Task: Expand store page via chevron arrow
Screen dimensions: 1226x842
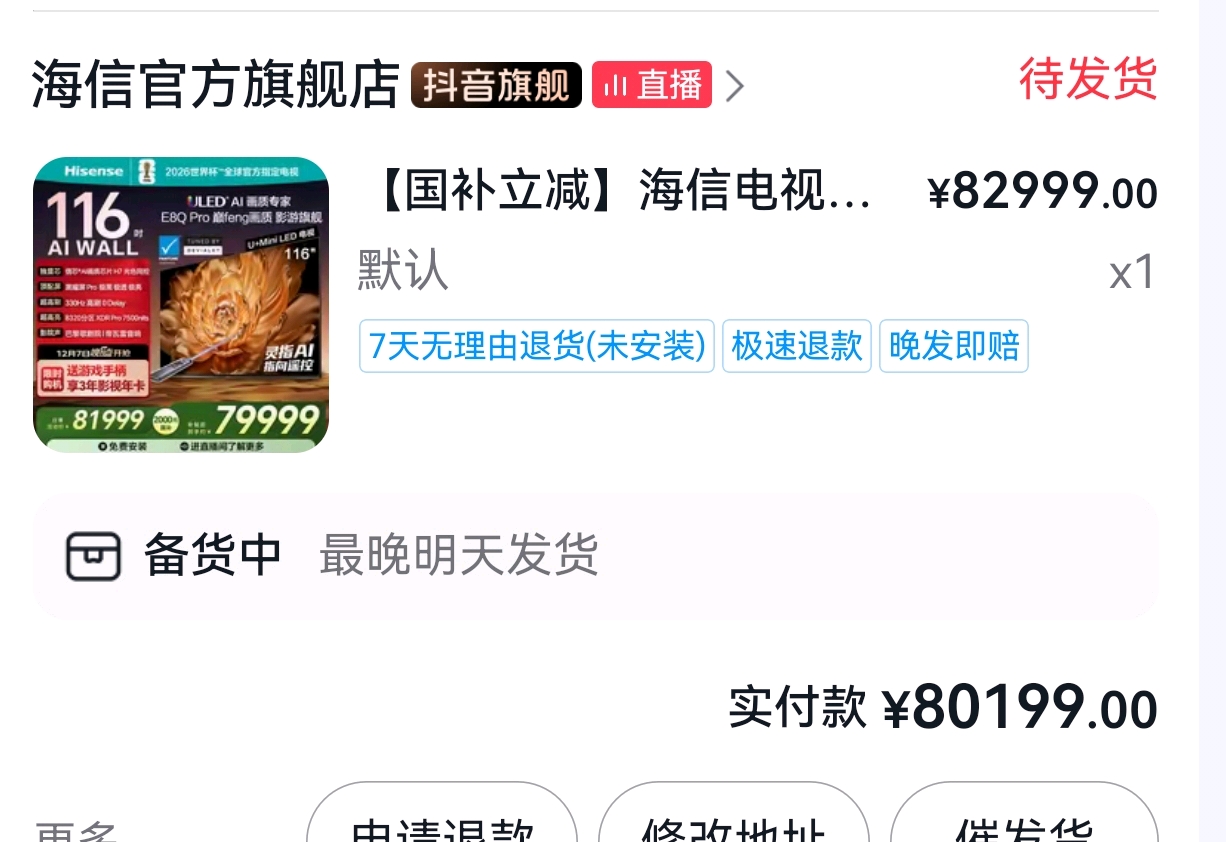Action: (735, 86)
